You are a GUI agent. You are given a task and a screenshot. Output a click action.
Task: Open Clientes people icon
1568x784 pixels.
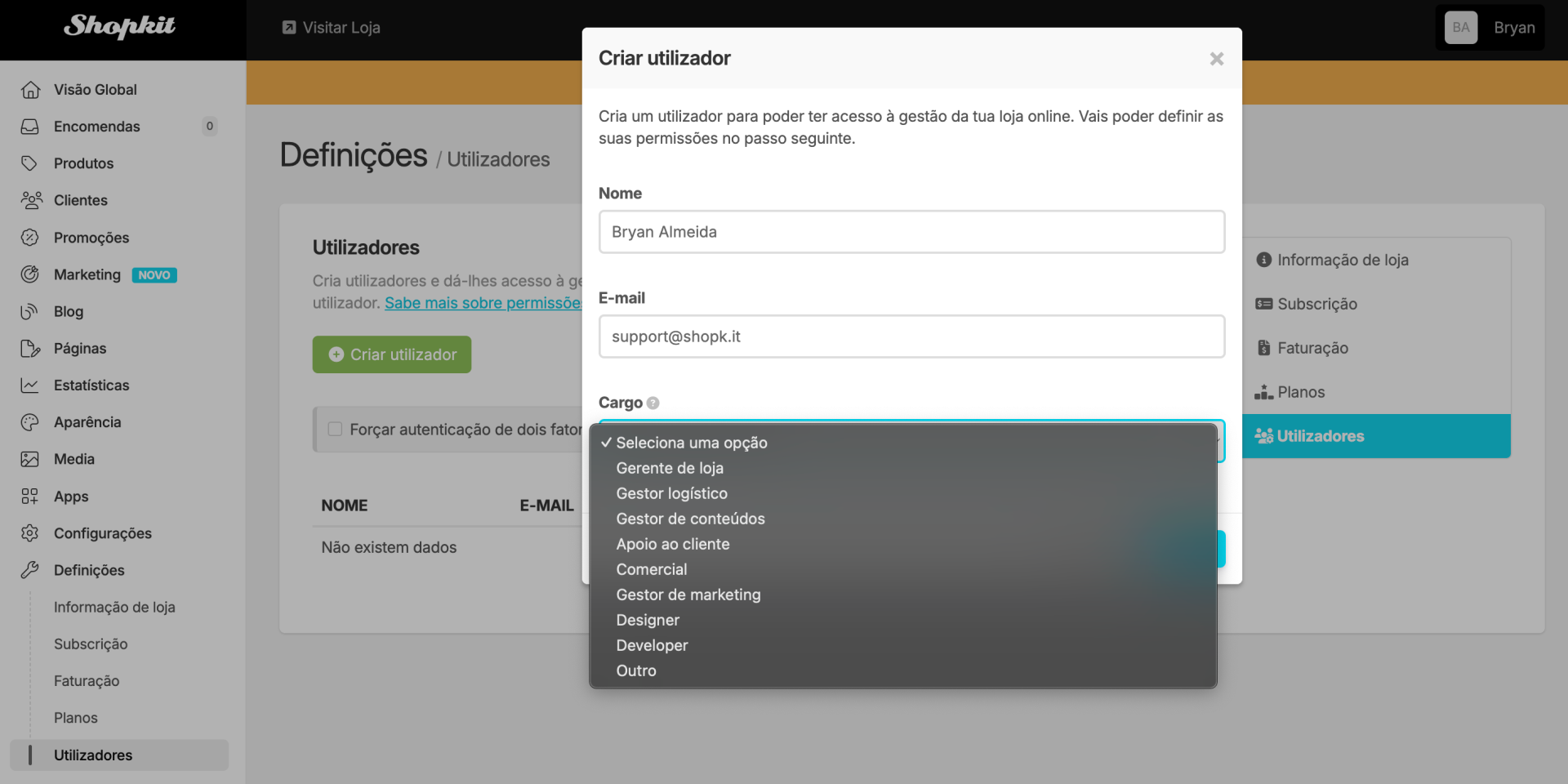[31, 200]
